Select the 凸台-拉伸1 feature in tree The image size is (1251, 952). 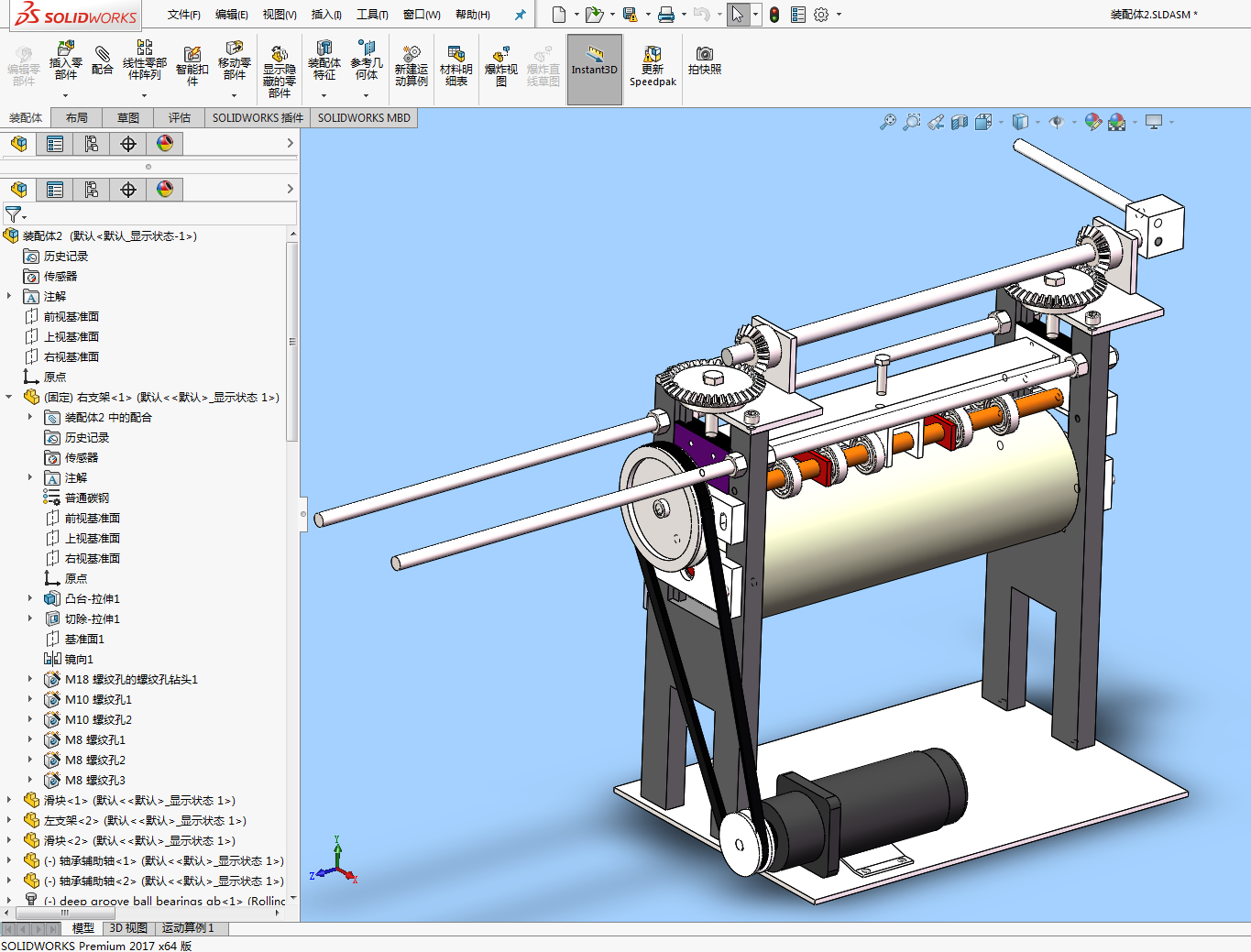click(x=92, y=598)
